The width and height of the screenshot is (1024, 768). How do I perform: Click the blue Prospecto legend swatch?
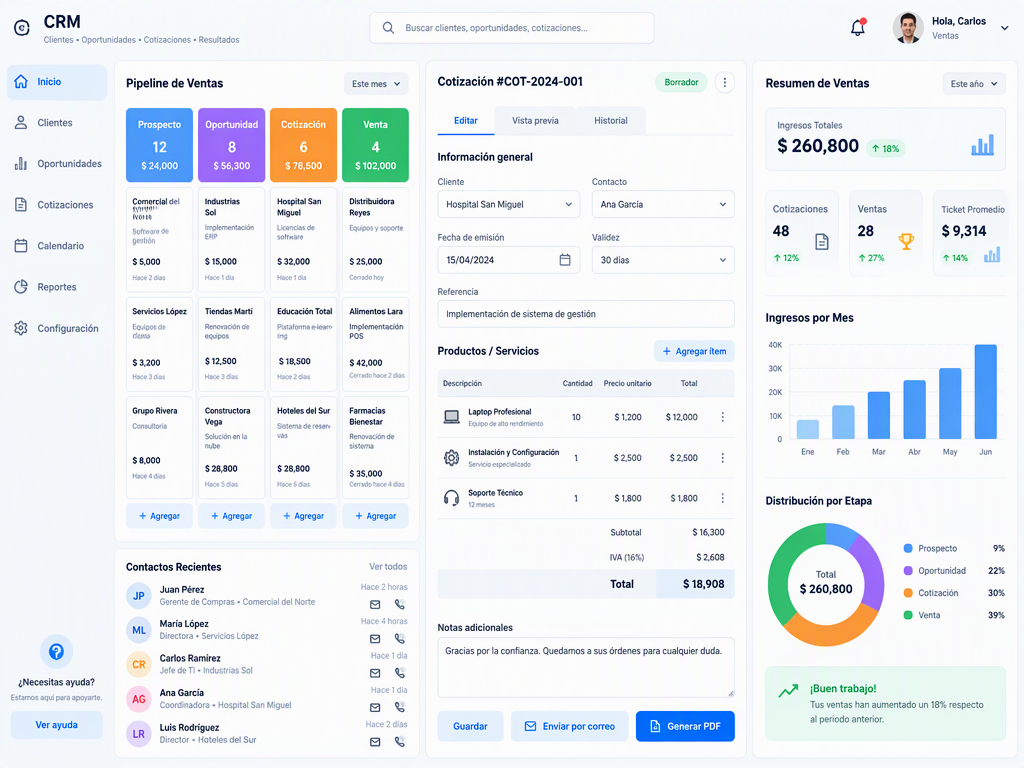click(x=908, y=549)
